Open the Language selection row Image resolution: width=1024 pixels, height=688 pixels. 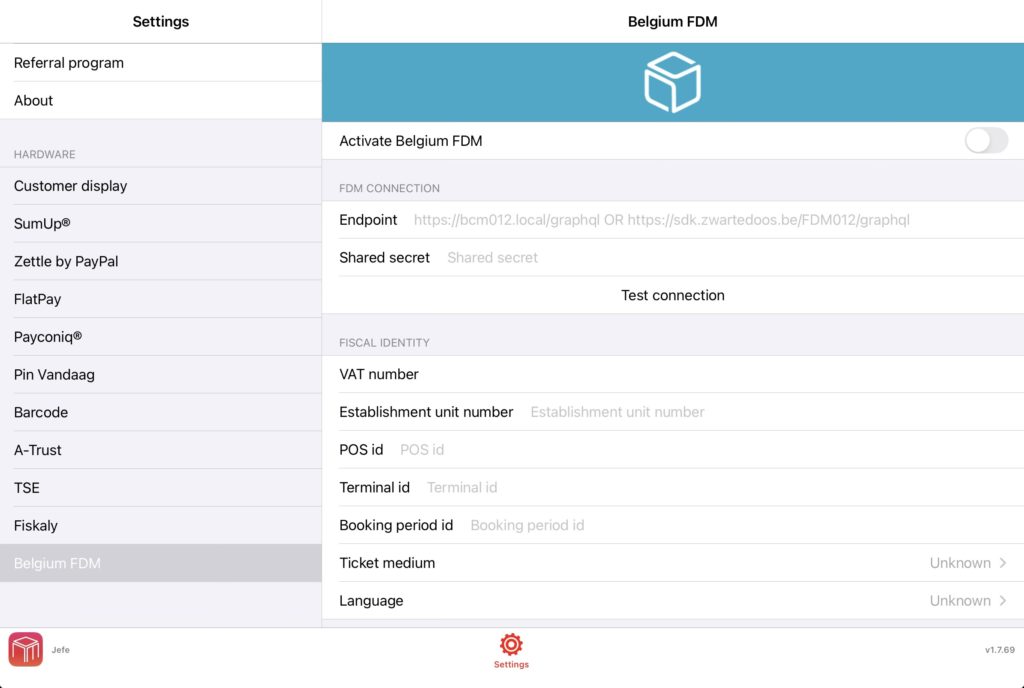pos(672,601)
